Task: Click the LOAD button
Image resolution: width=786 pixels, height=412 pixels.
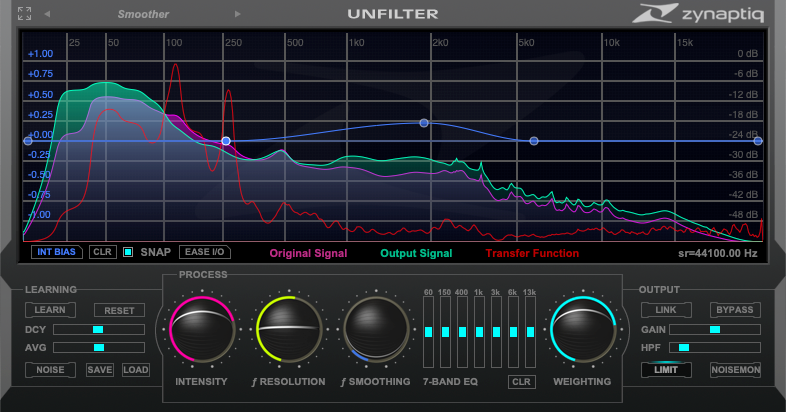Action: pyautogui.click(x=136, y=370)
